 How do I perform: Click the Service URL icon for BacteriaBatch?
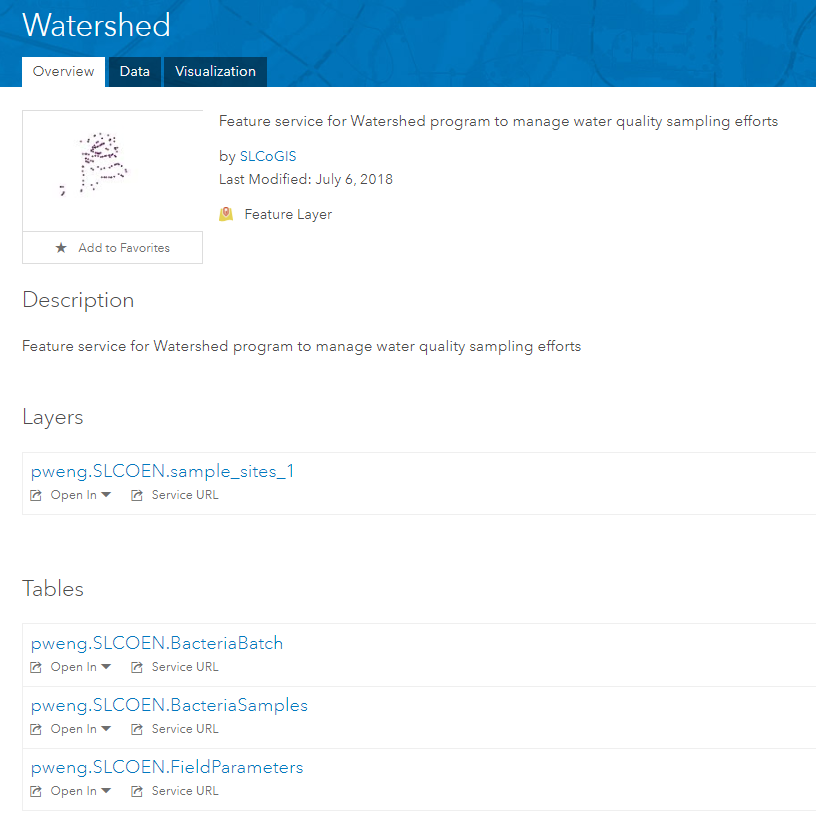[137, 667]
